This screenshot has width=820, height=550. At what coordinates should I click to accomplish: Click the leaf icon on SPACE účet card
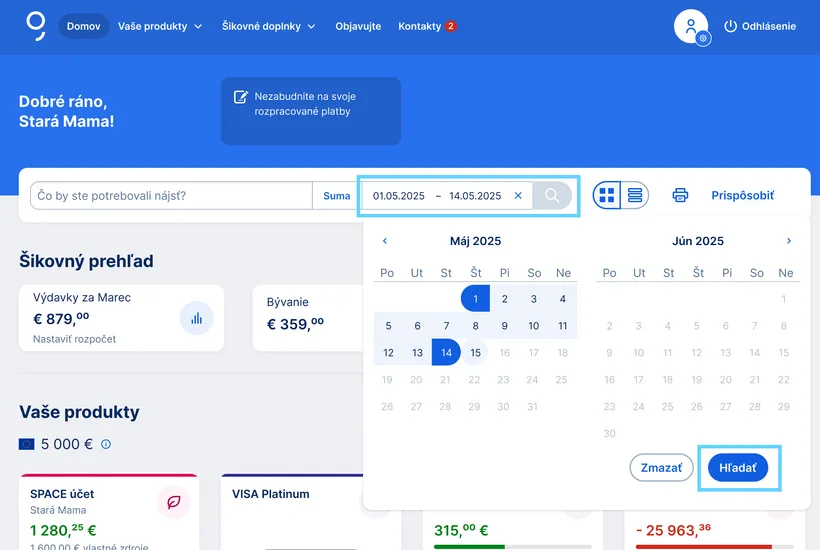(x=174, y=502)
